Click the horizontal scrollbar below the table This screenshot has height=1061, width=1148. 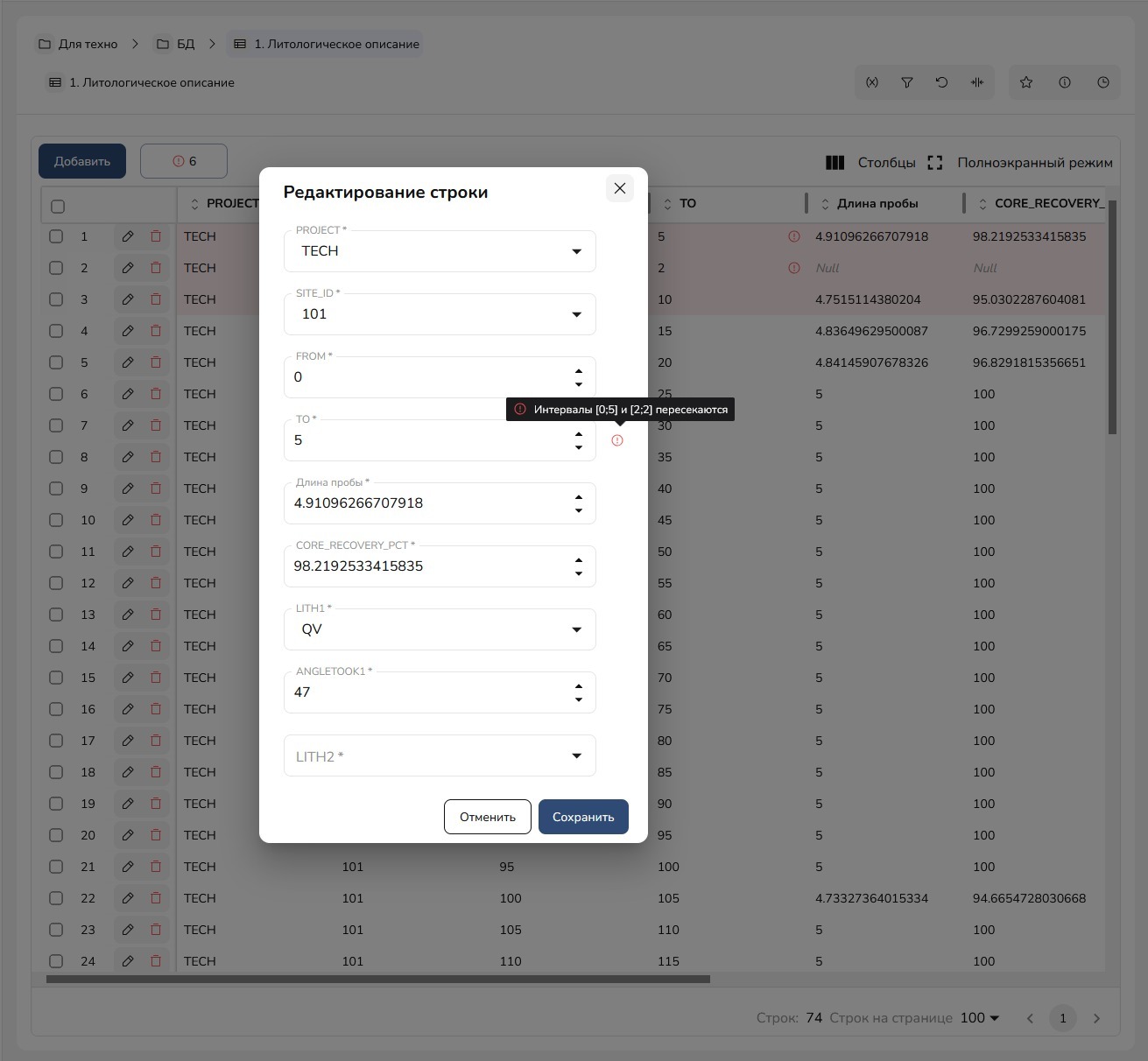378,980
